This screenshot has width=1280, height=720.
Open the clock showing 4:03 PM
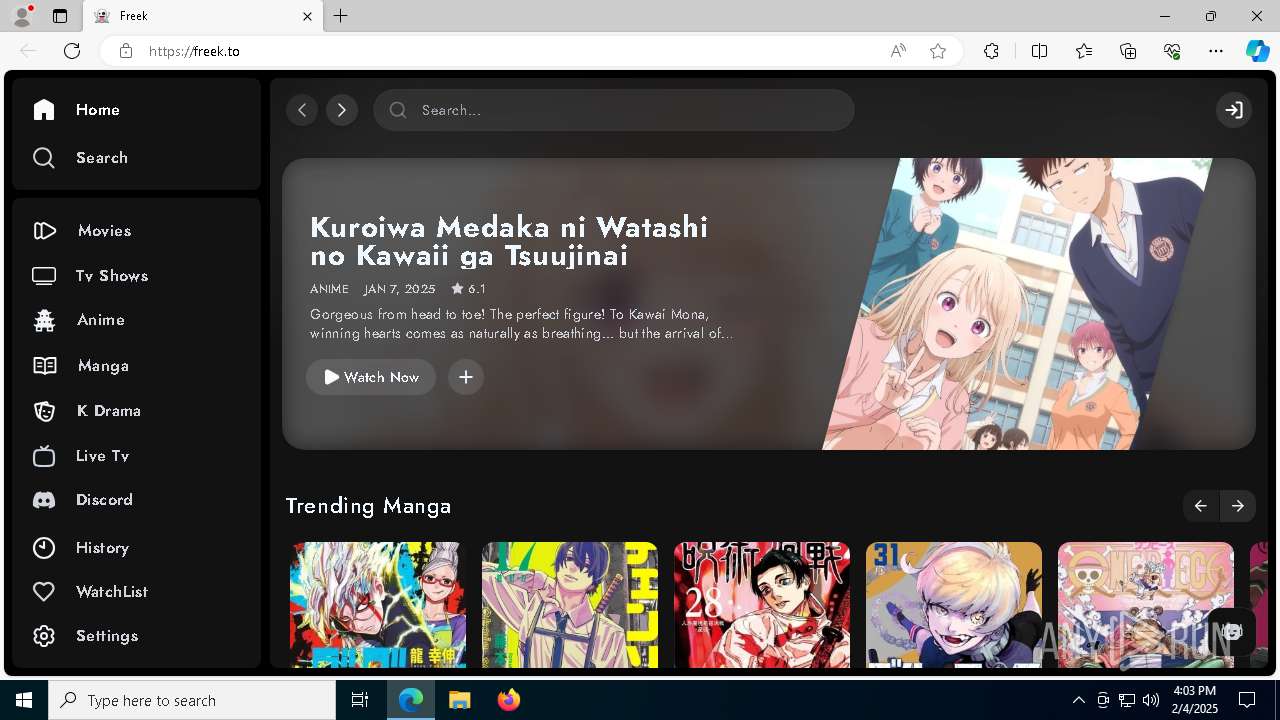coord(1194,700)
